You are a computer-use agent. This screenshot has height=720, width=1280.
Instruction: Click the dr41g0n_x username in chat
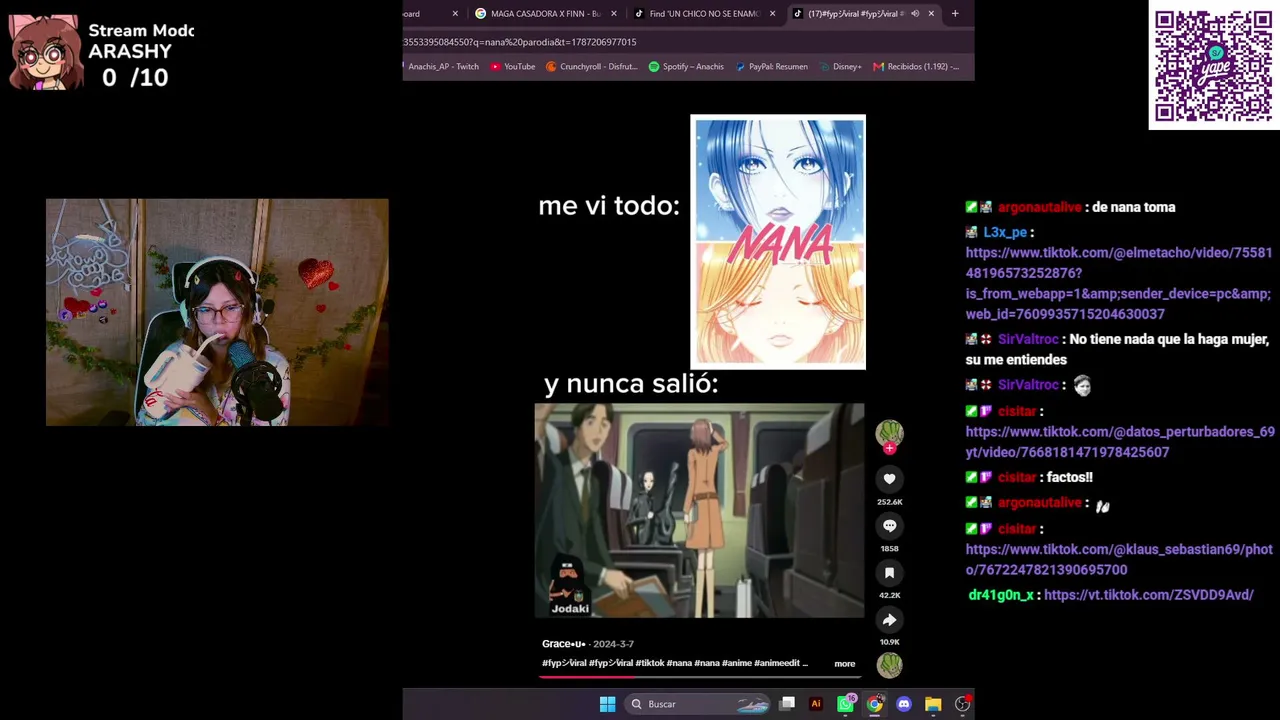(1001, 595)
